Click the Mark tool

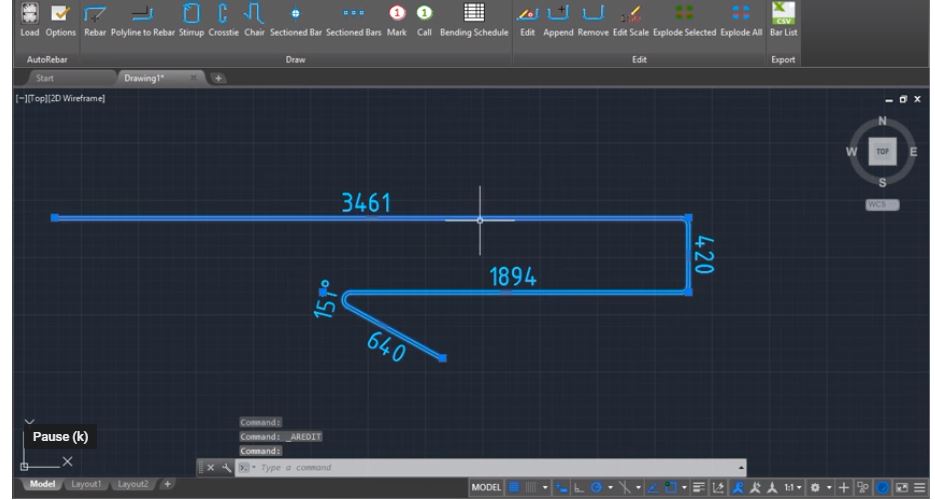pyautogui.click(x=397, y=19)
